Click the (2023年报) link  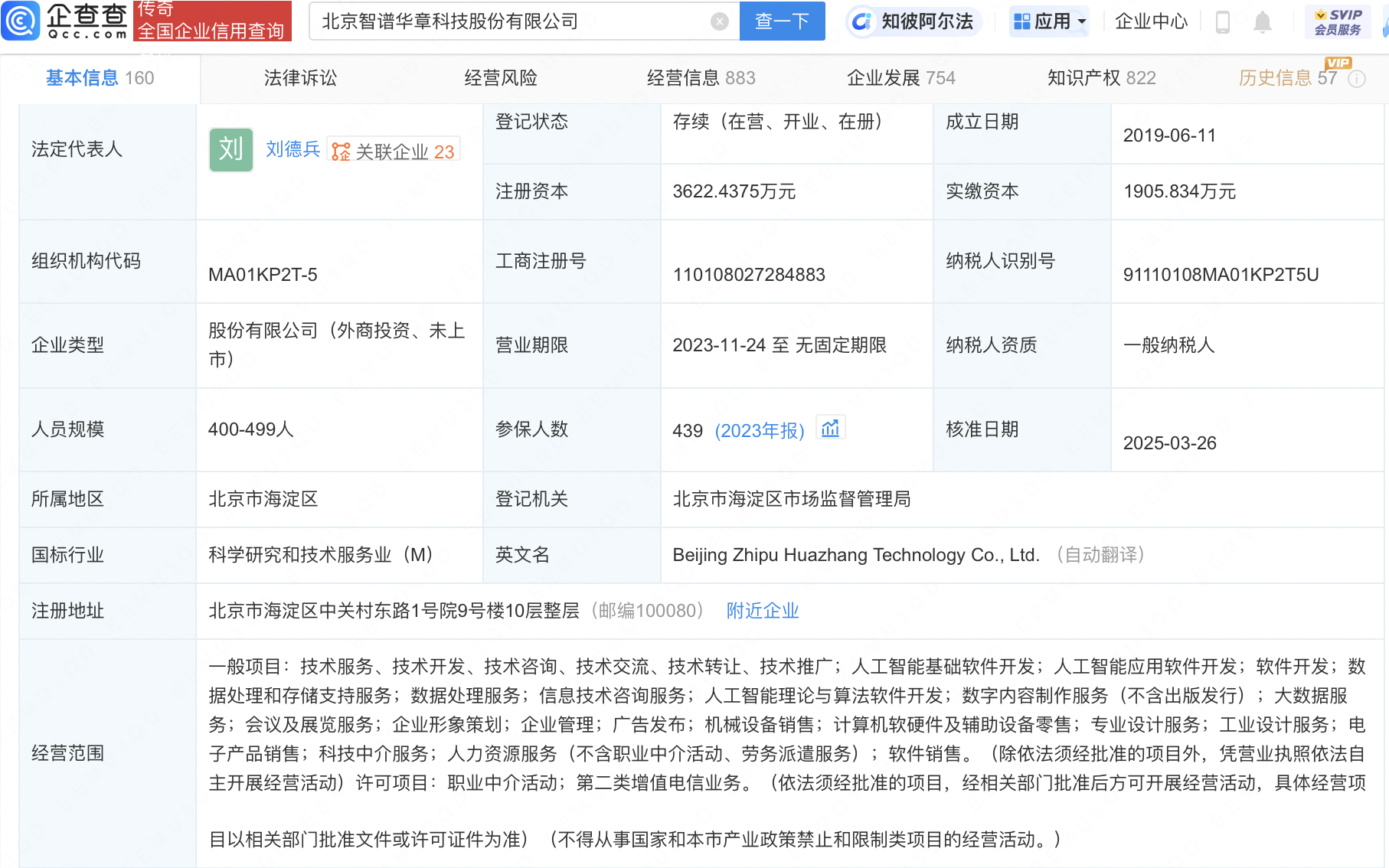[760, 431]
